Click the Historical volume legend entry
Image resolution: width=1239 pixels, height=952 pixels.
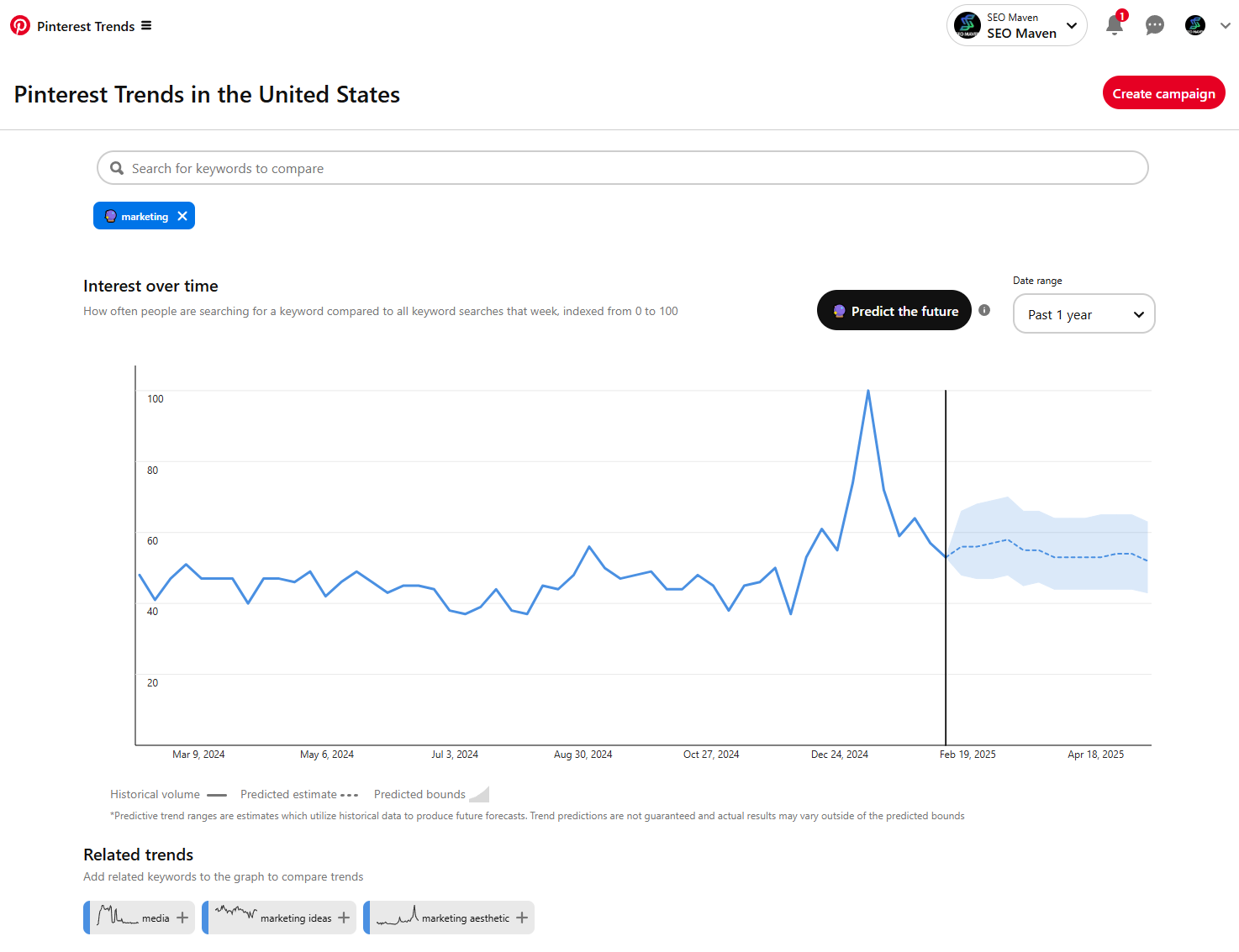coord(168,794)
